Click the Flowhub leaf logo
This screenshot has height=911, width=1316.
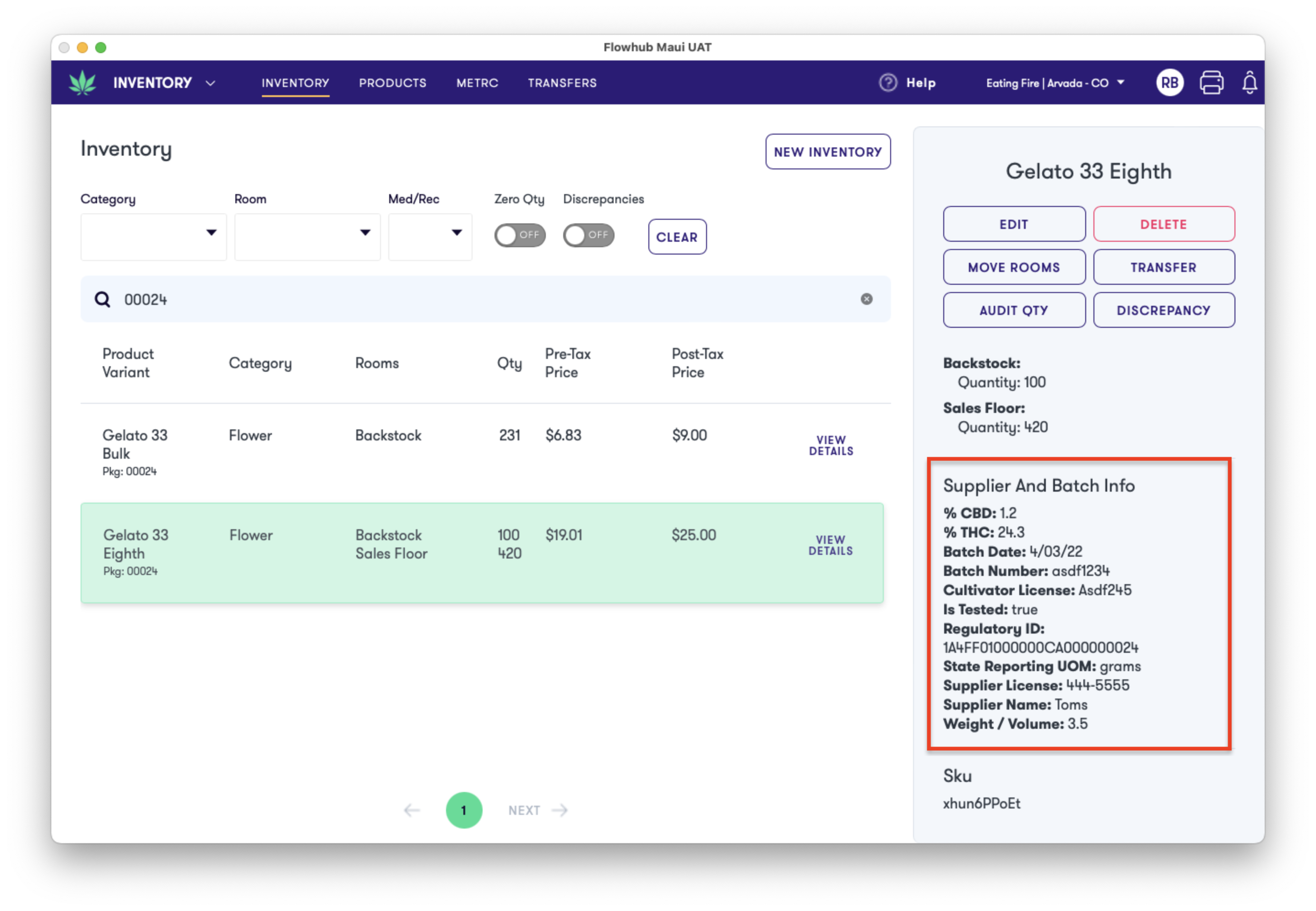82,83
